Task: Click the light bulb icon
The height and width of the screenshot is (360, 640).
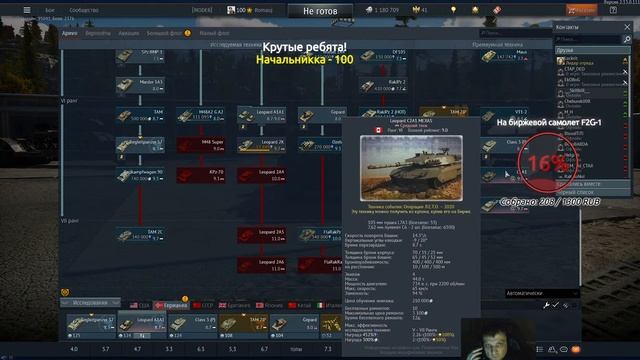Action: click(x=453, y=10)
